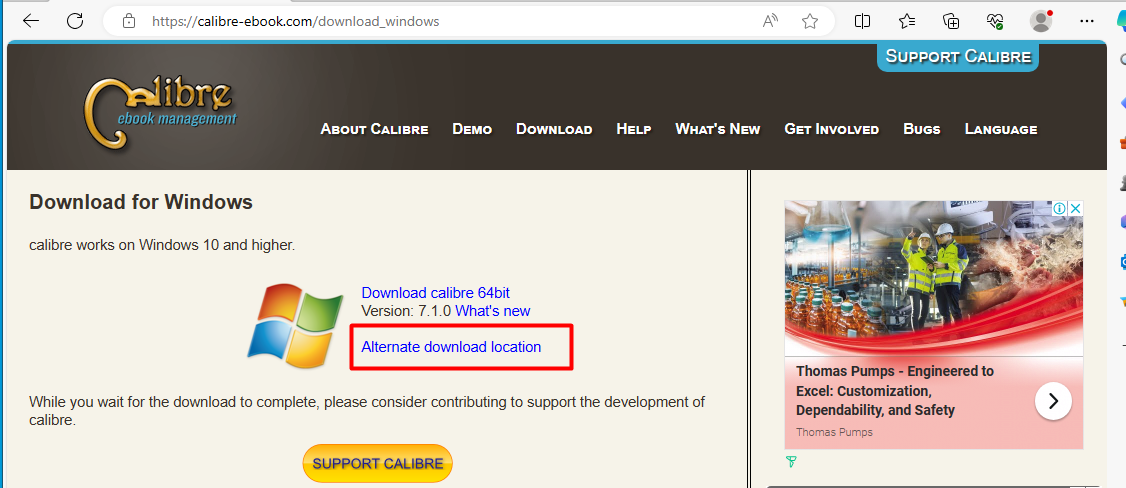Open the user profile avatar

click(1041, 21)
